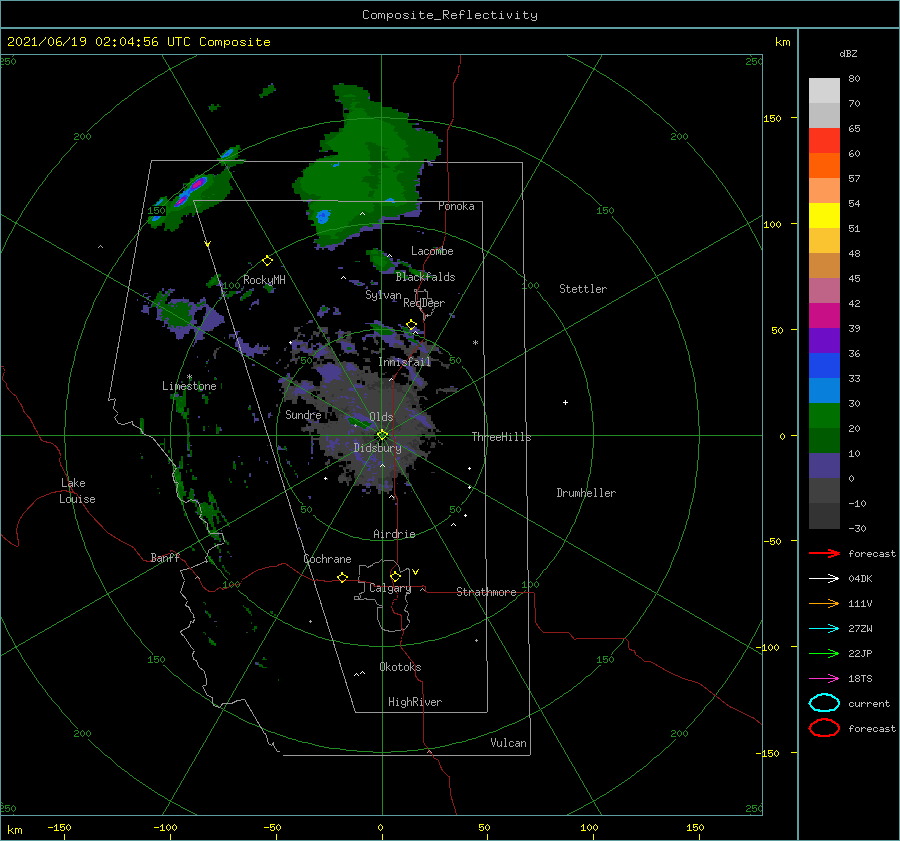Click the Drumheller label
900x841 pixels.
pos(586,493)
